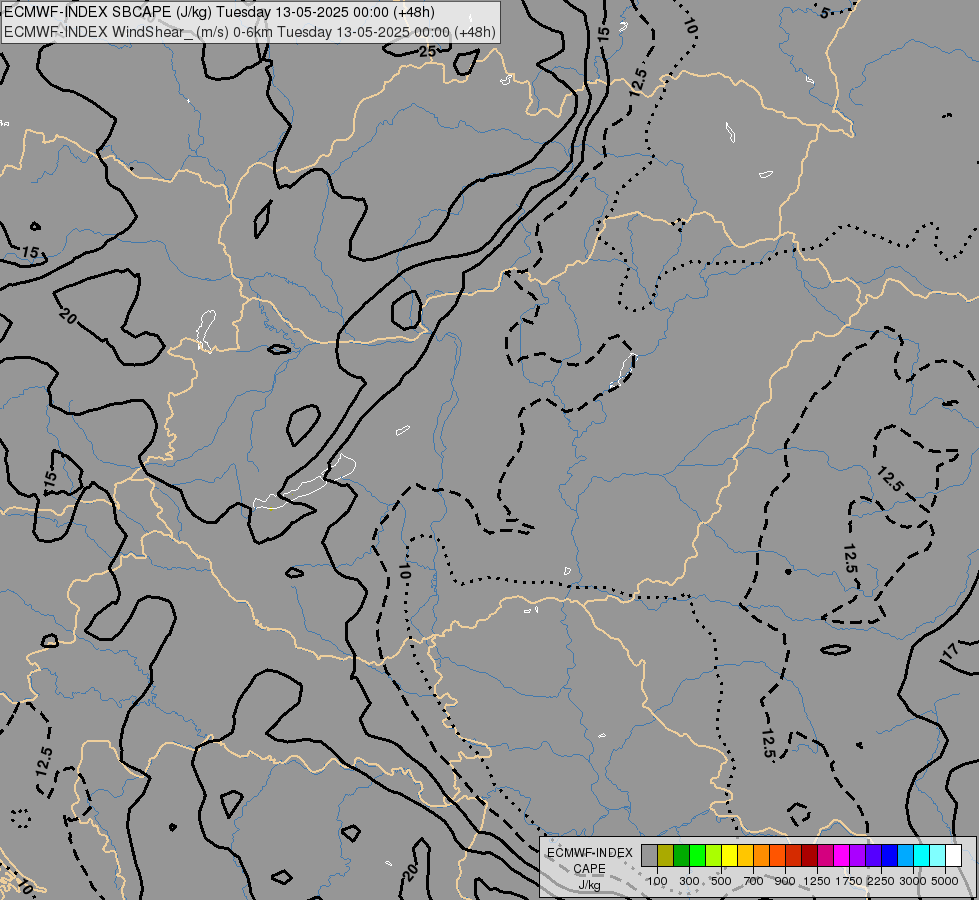Click the contour label 25 near top
The width and height of the screenshot is (979, 900).
[x=427, y=52]
